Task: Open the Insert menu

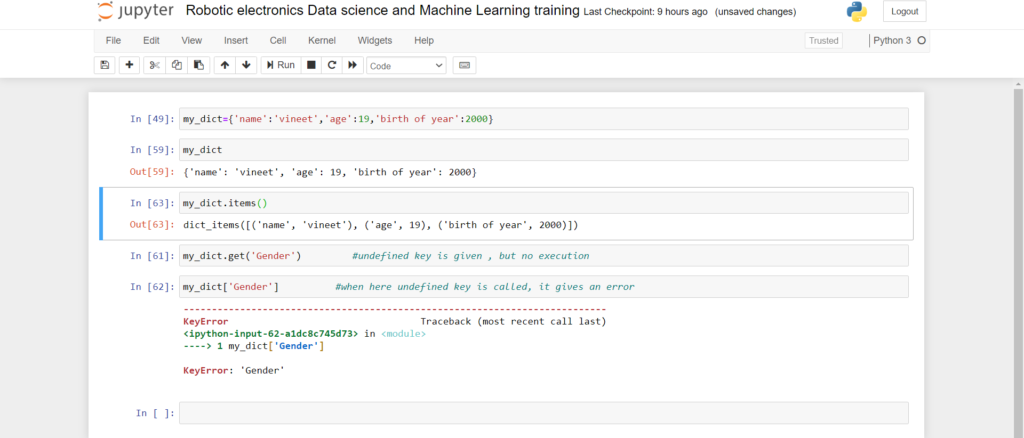Action: coord(236,40)
